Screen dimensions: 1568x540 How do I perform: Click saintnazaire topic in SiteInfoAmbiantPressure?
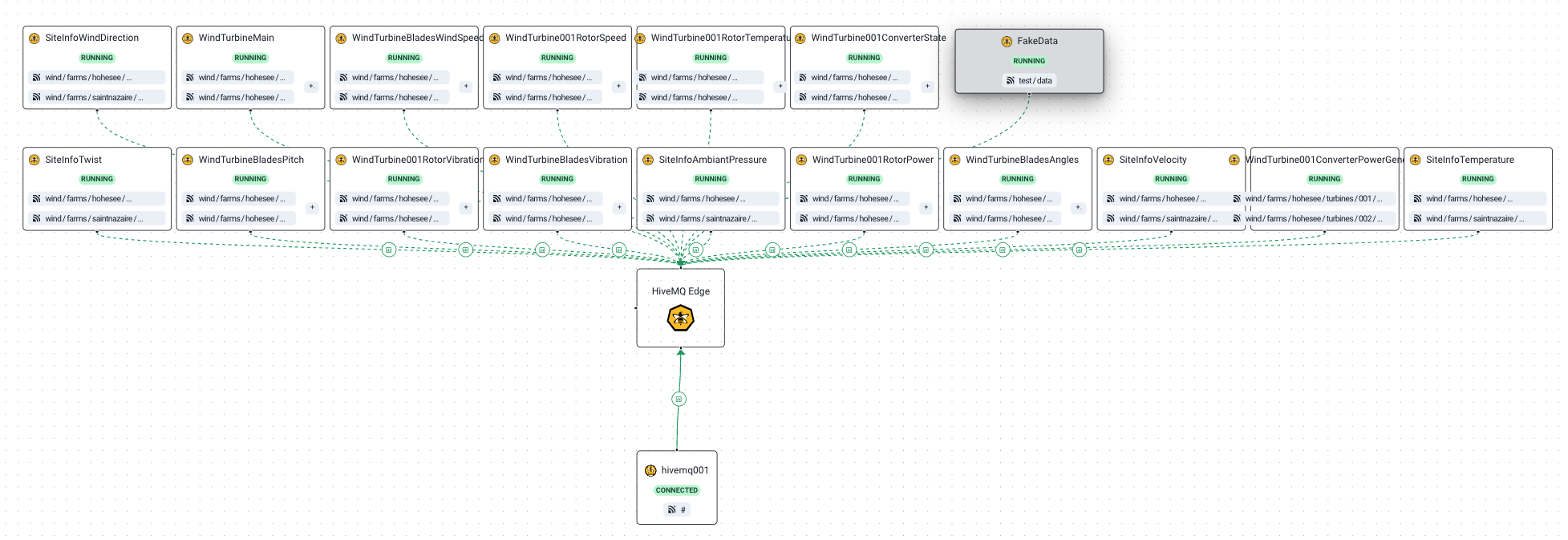coord(711,218)
